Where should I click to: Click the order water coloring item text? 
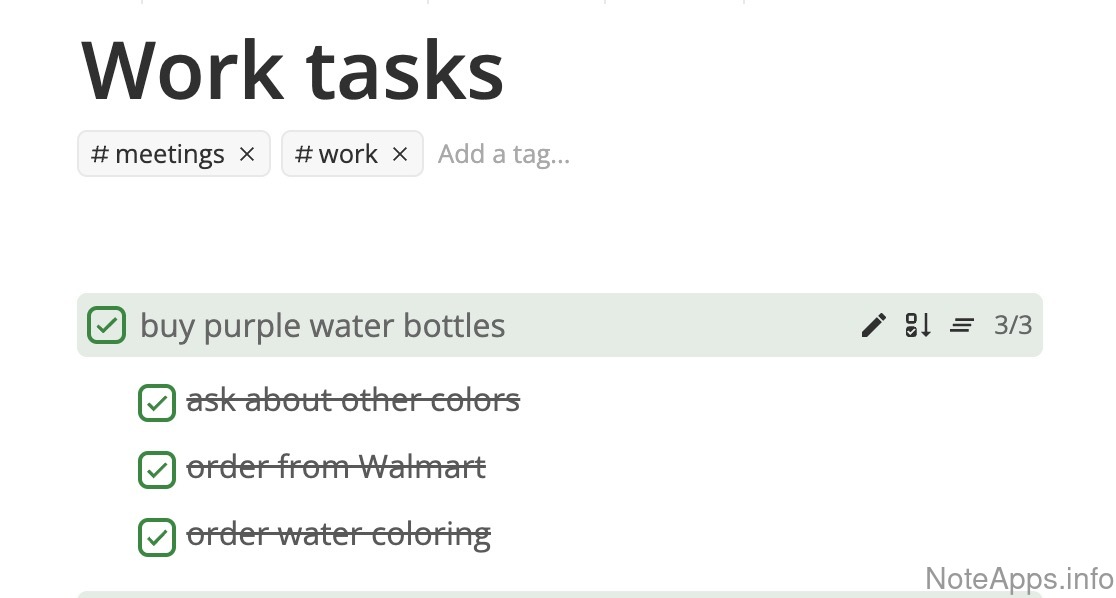[x=338, y=534]
